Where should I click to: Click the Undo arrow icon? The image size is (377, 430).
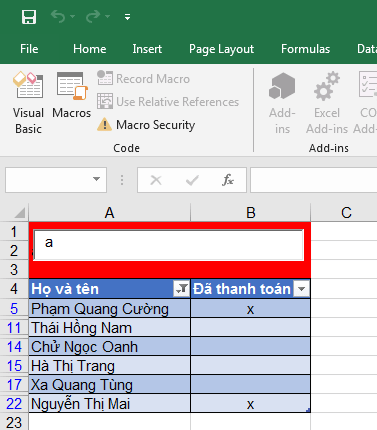[58, 16]
